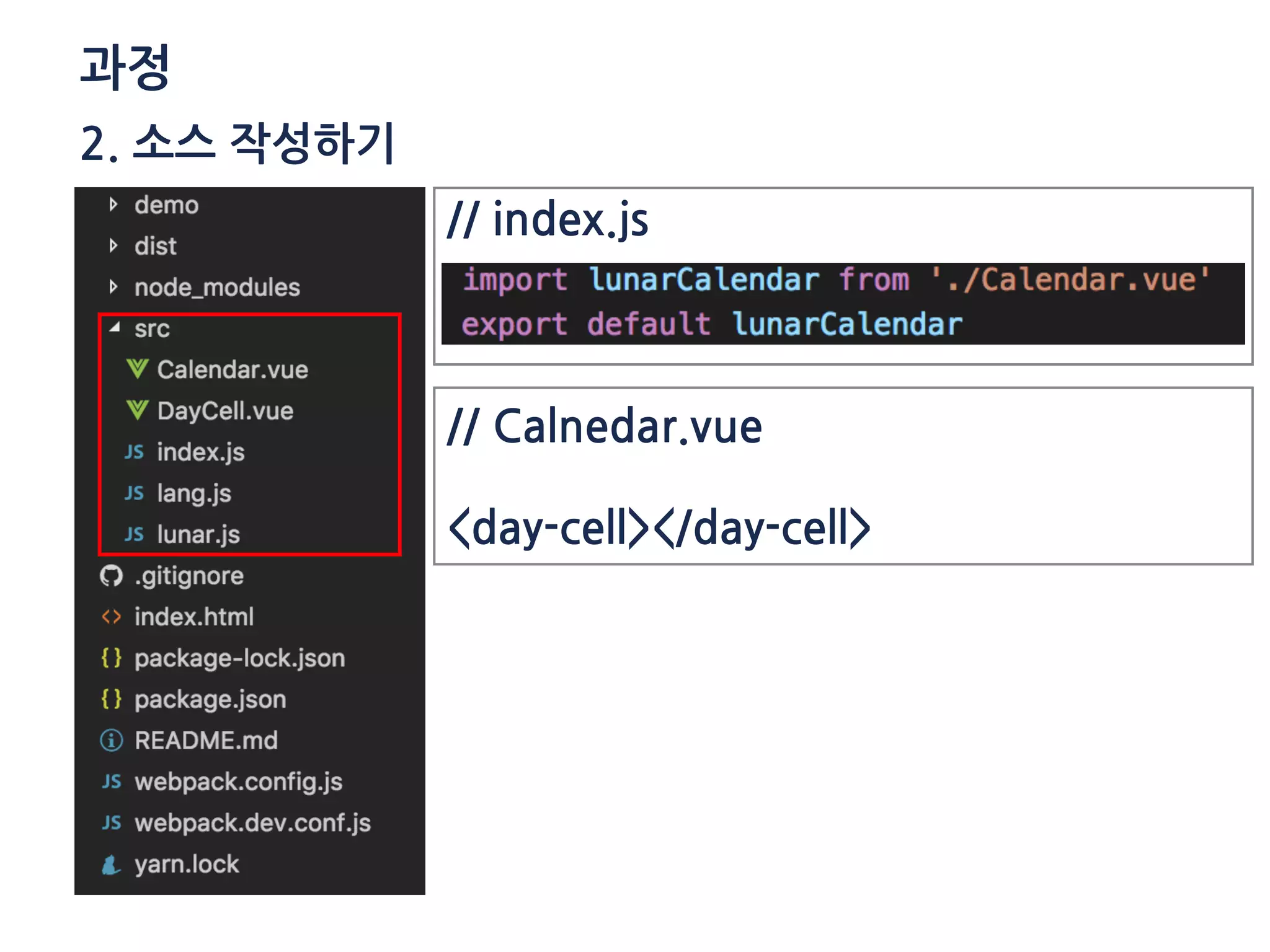This screenshot has width=1270, height=952.
Task: Click the JS icon beside webpack.dev.conf.js
Action: (x=112, y=822)
